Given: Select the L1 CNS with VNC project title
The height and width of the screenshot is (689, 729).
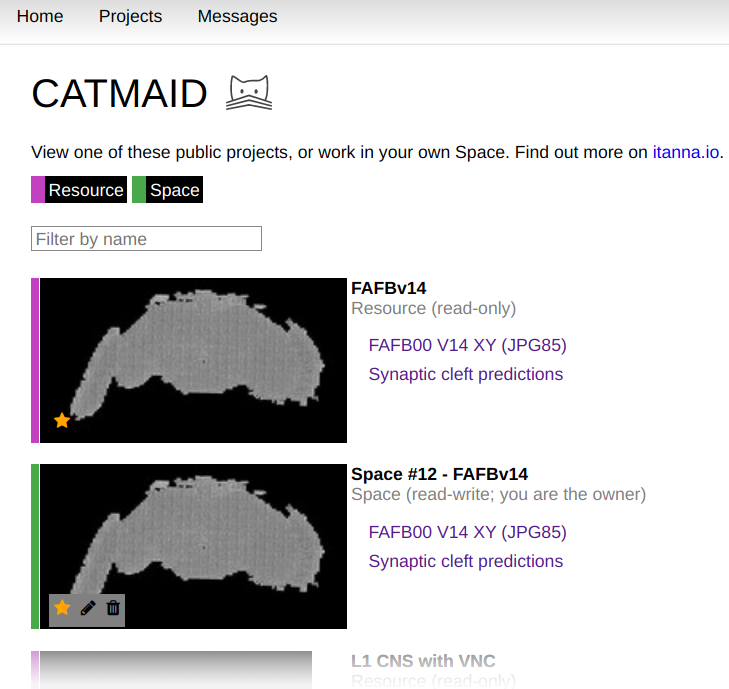Looking at the screenshot, I should point(423,661).
